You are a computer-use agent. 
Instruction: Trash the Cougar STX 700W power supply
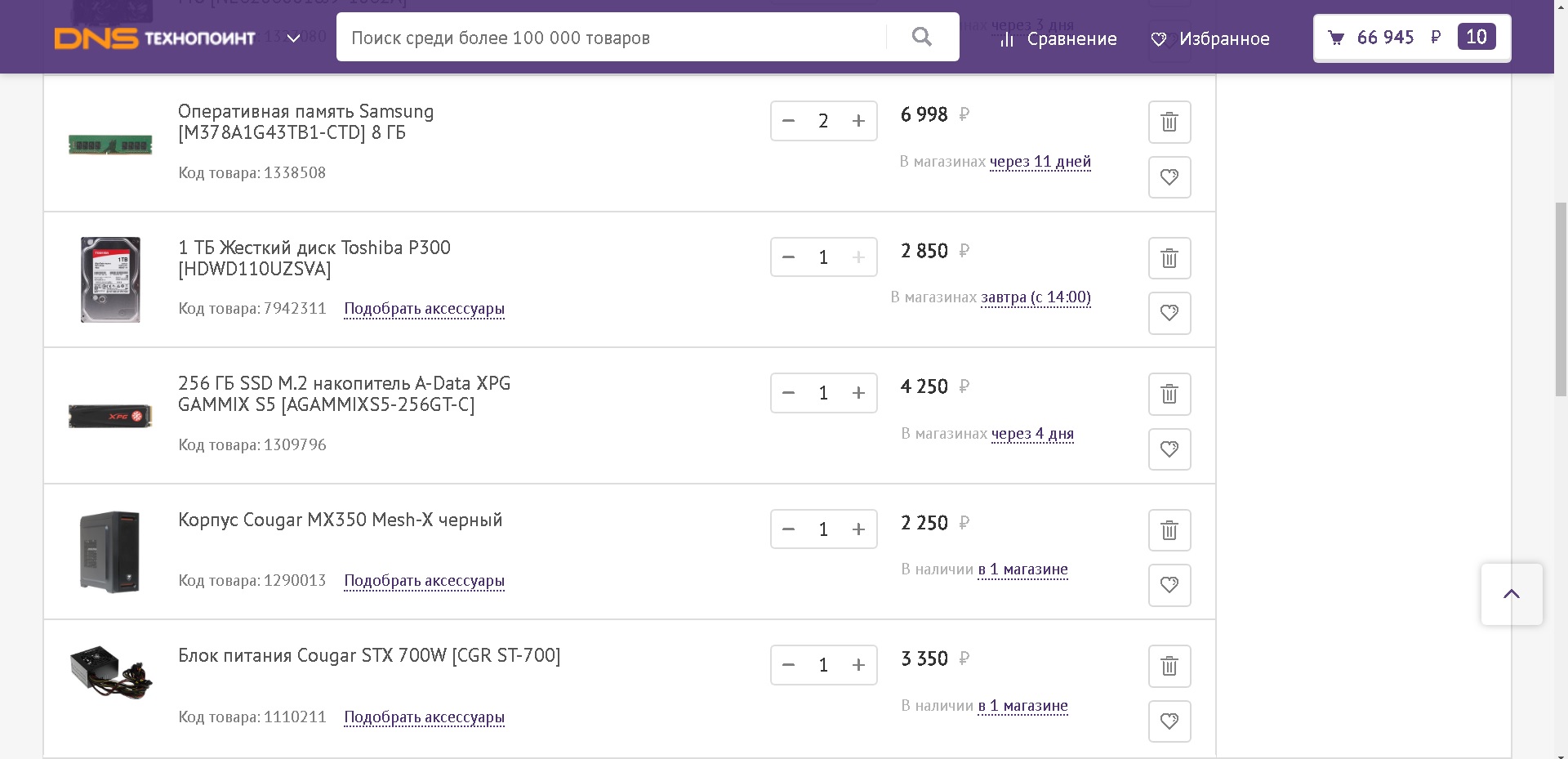[x=1169, y=666]
